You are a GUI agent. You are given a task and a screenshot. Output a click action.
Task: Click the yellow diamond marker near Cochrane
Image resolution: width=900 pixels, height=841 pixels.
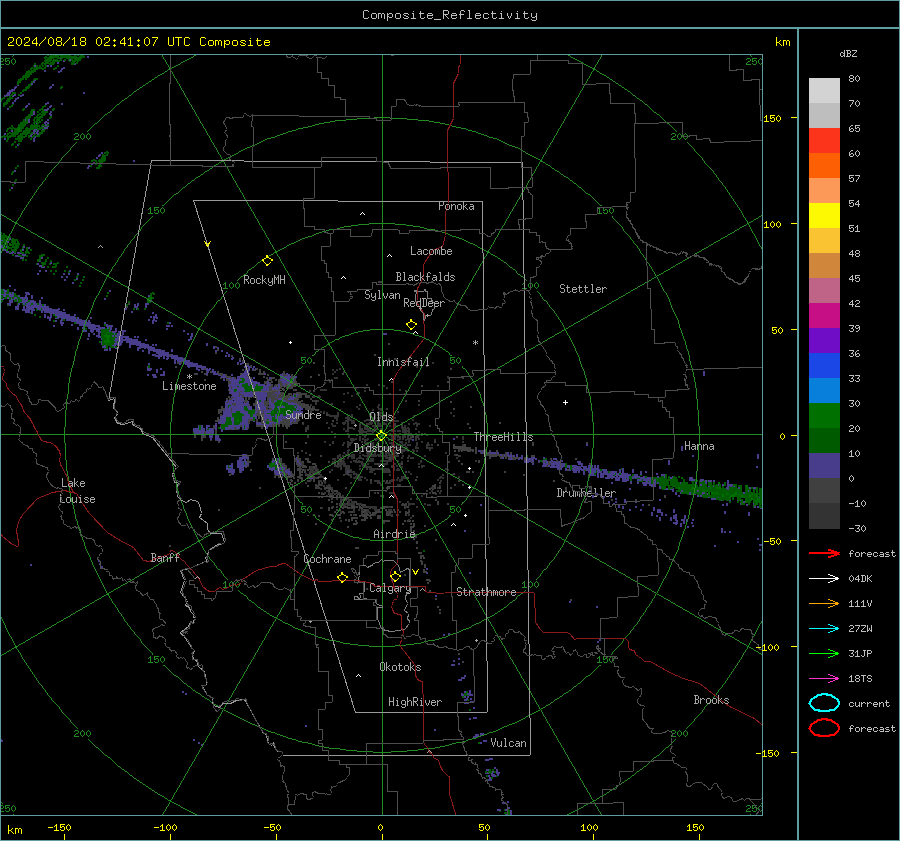(x=342, y=577)
